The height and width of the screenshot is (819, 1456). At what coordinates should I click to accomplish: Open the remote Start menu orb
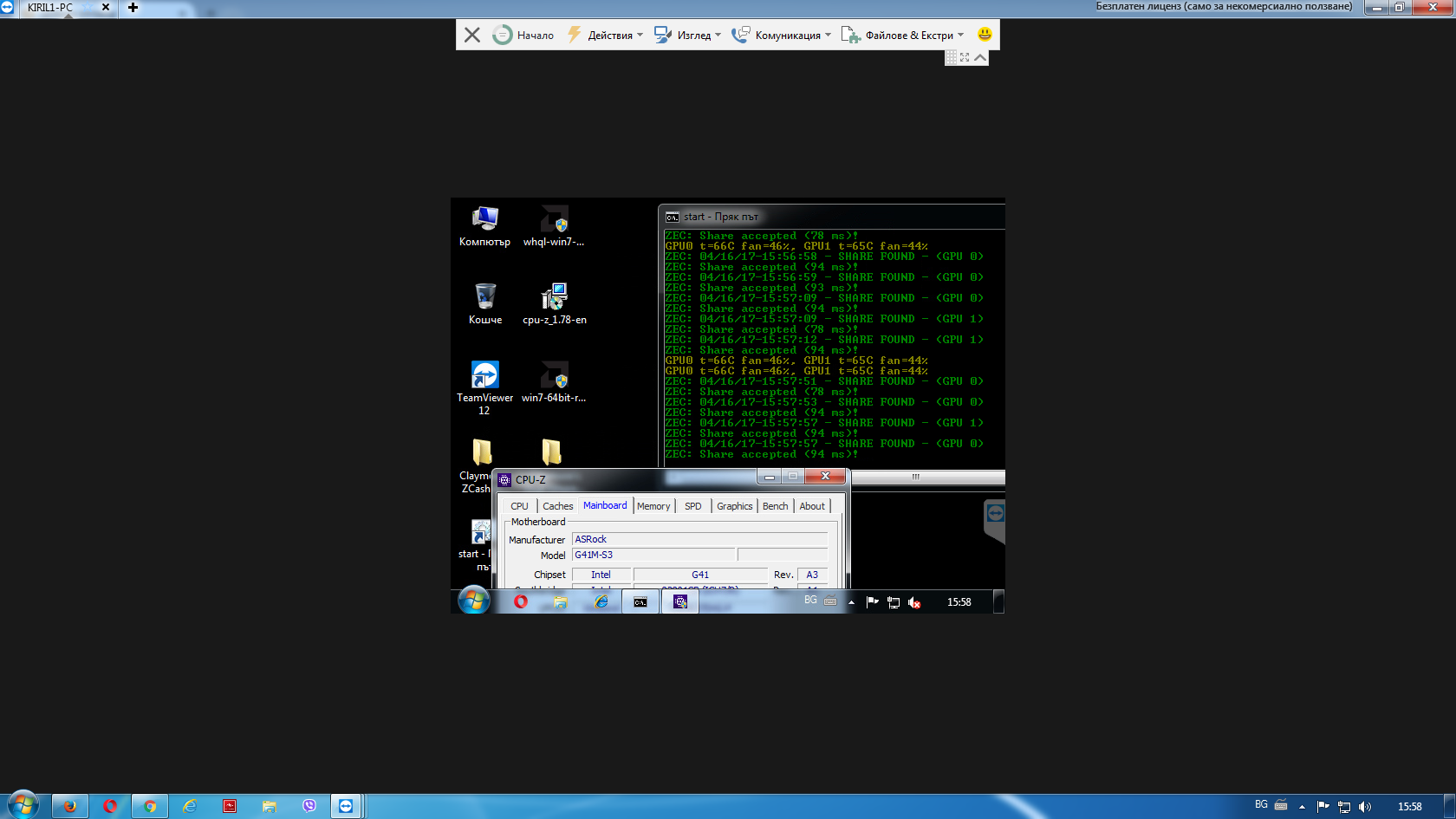pos(473,600)
